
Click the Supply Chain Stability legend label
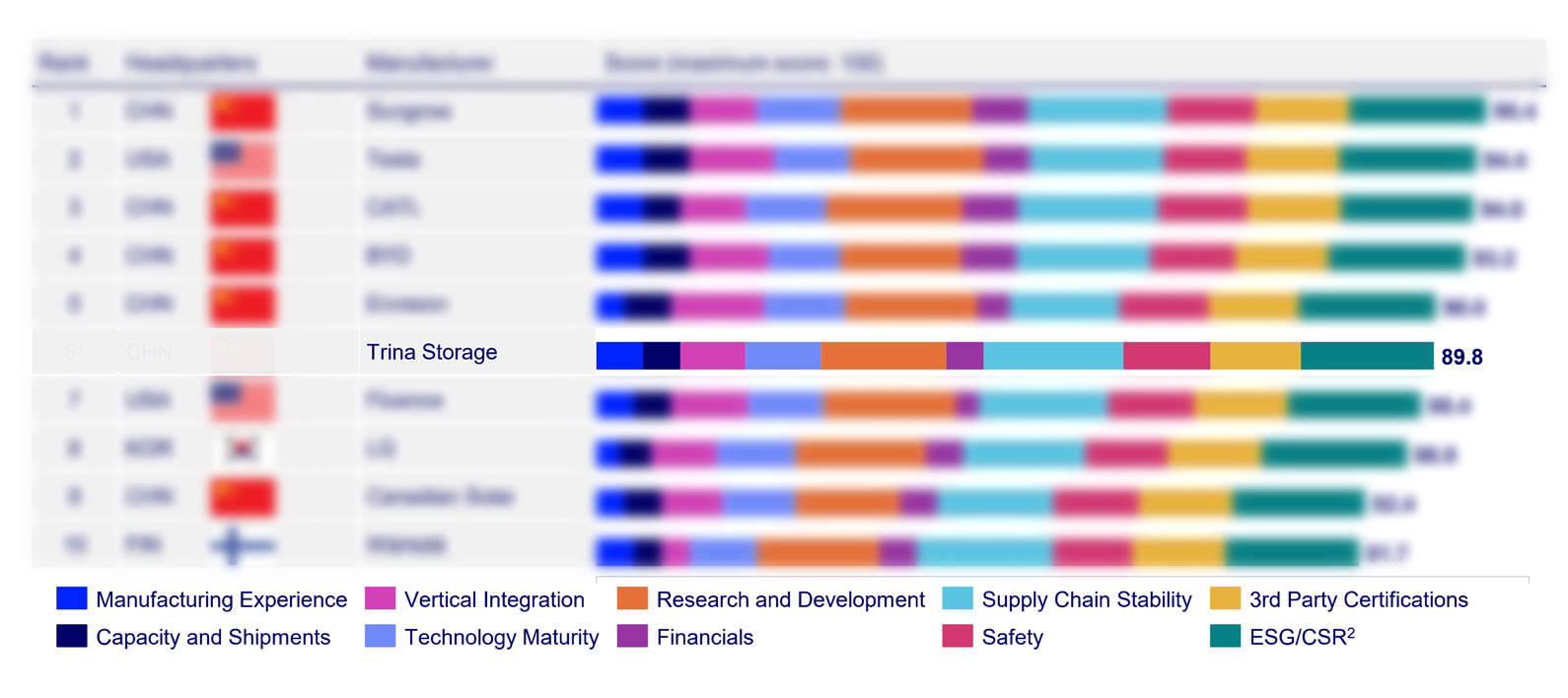coord(1087,599)
